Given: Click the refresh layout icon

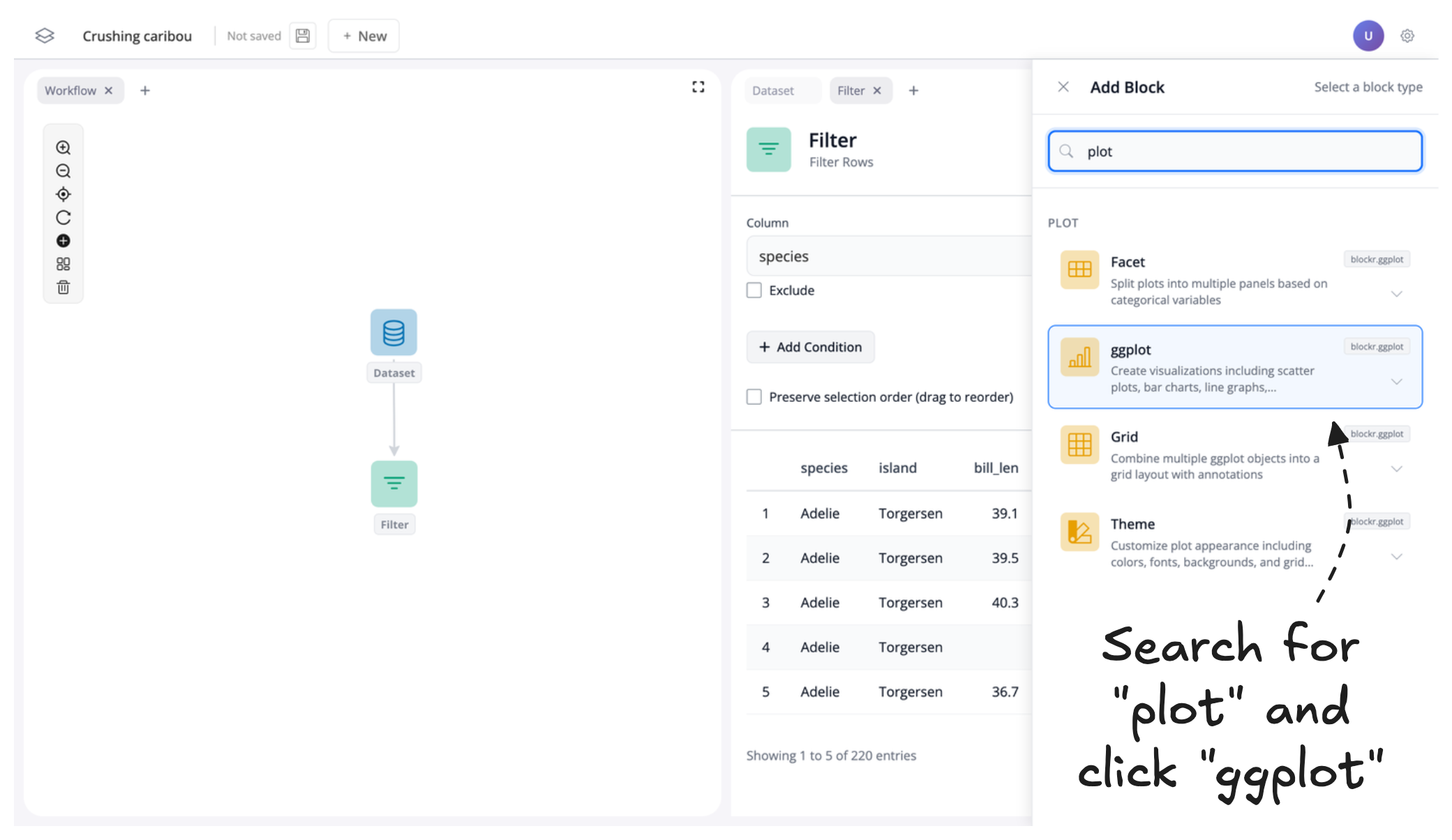Looking at the screenshot, I should coord(63,218).
